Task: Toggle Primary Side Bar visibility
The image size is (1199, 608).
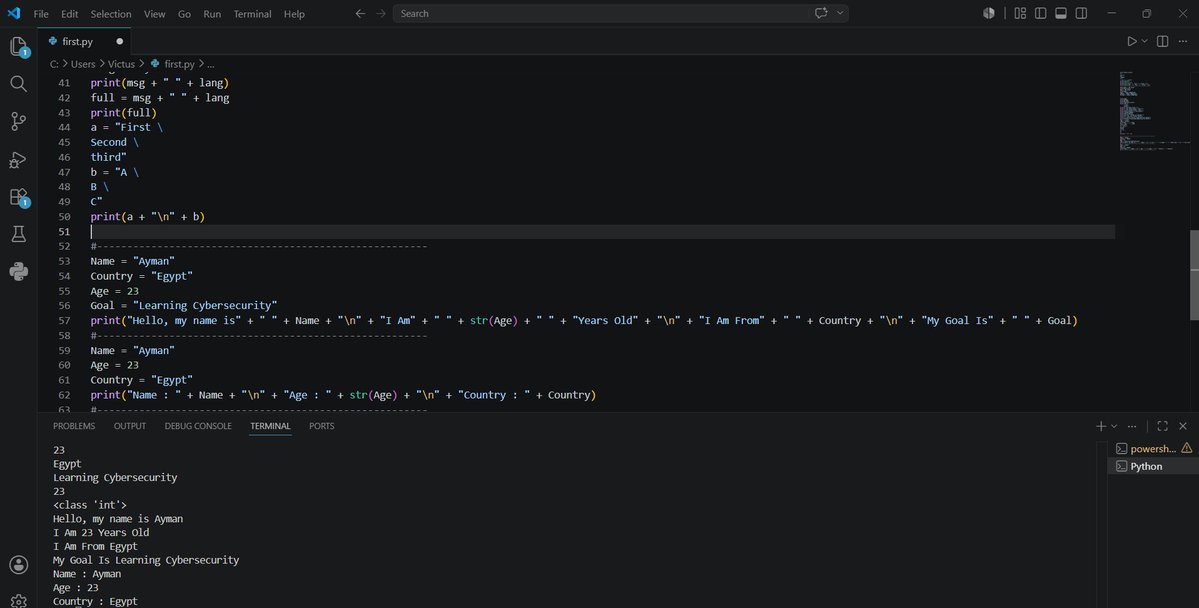Action: (1041, 13)
